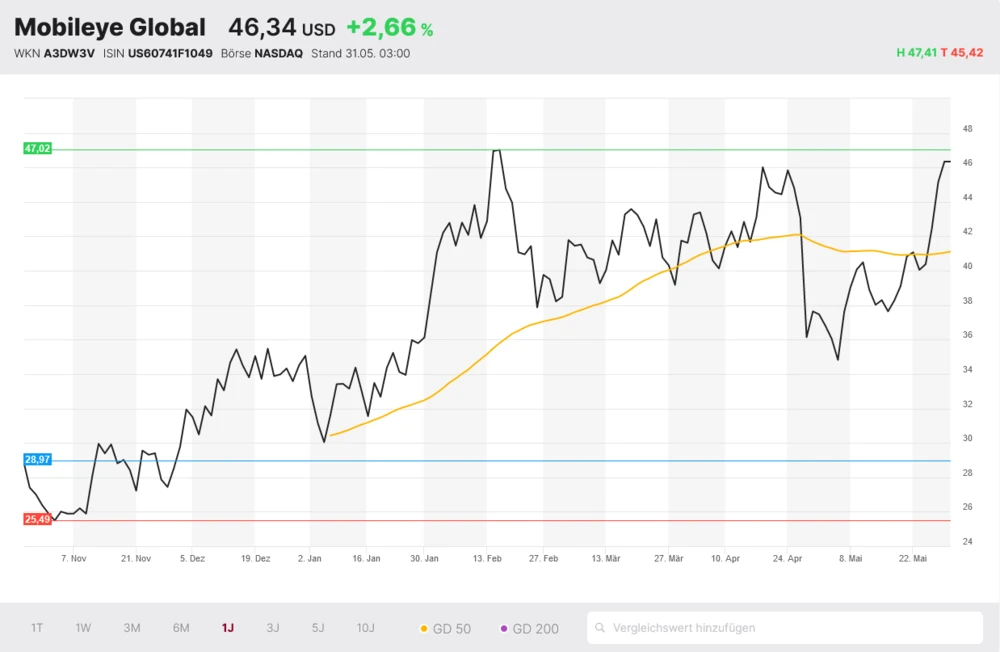1000x652 pixels.
Task: Show the 5J chart period
Action: coord(318,628)
